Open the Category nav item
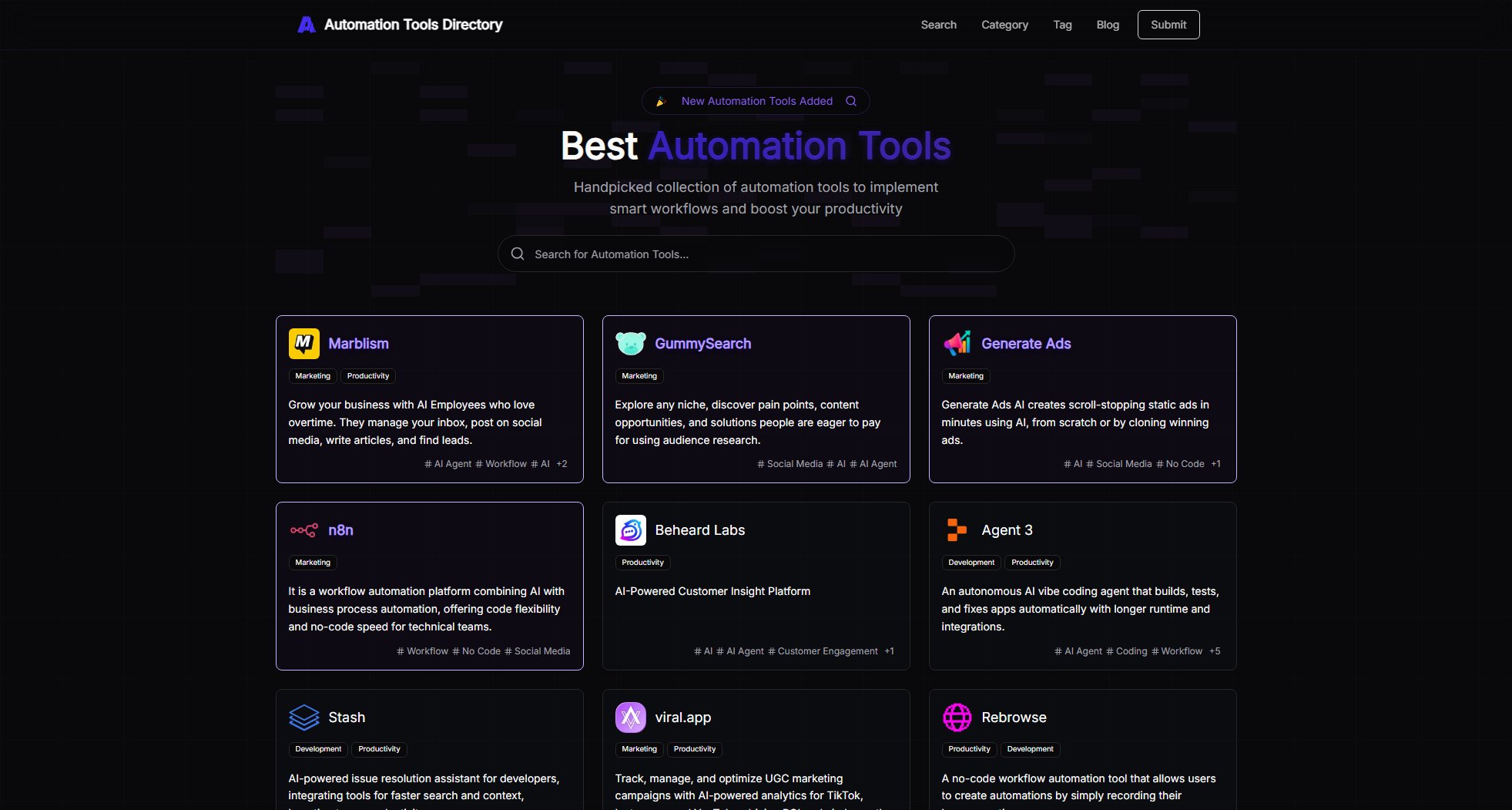Viewport: 1512px width, 810px height. point(1004,25)
